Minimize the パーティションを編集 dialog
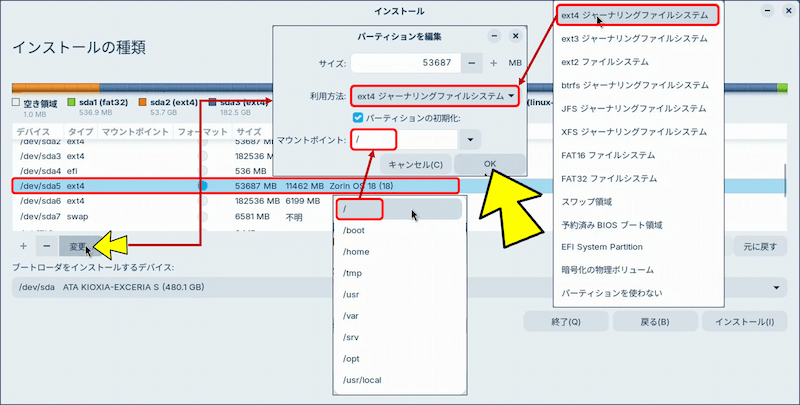 [494, 36]
